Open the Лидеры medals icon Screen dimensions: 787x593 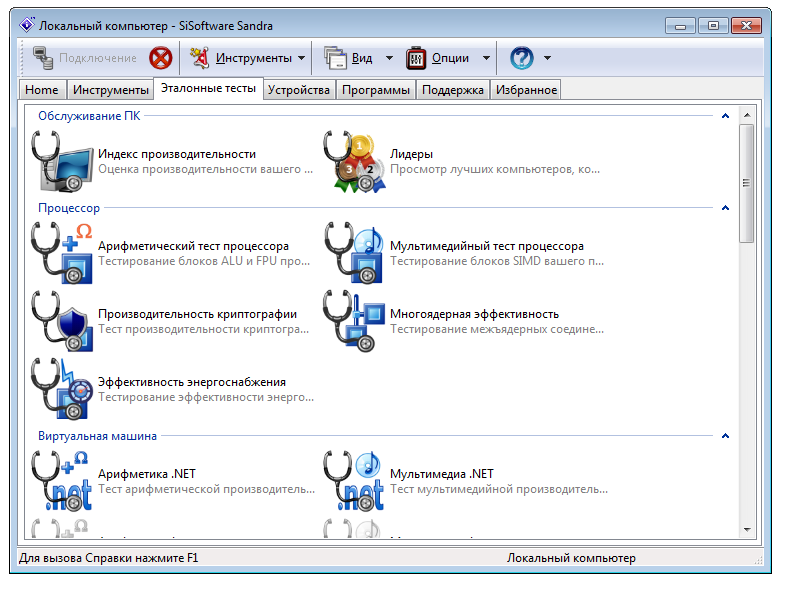point(355,161)
